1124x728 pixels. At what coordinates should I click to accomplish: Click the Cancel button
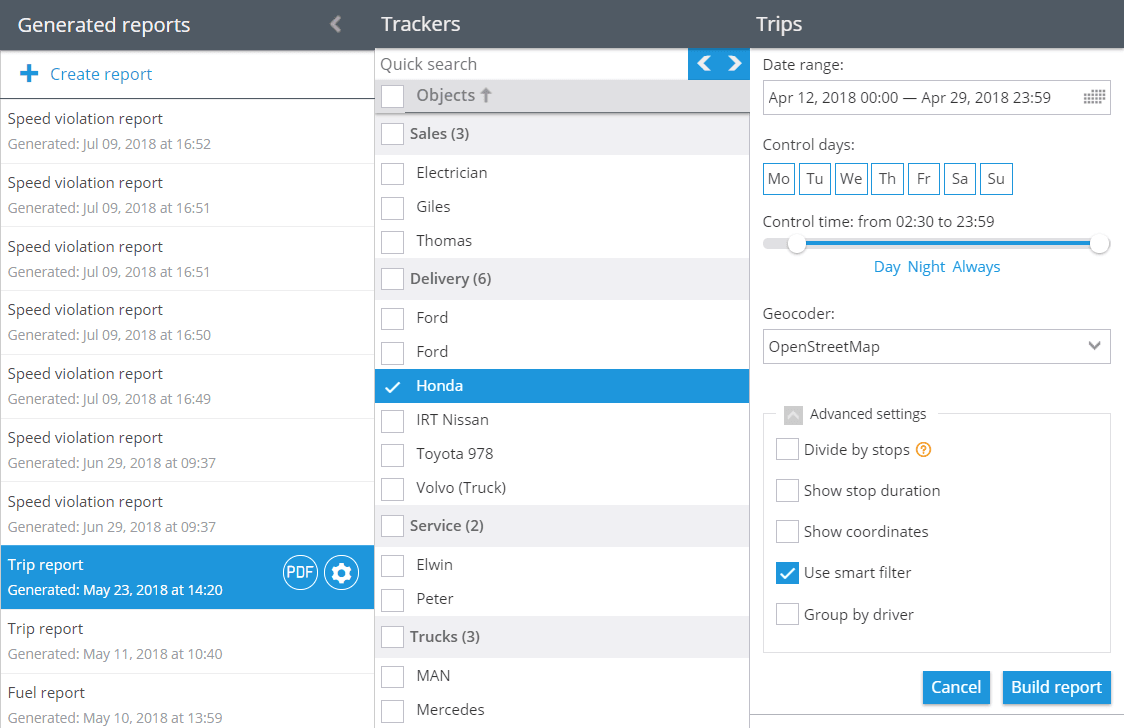tap(956, 687)
